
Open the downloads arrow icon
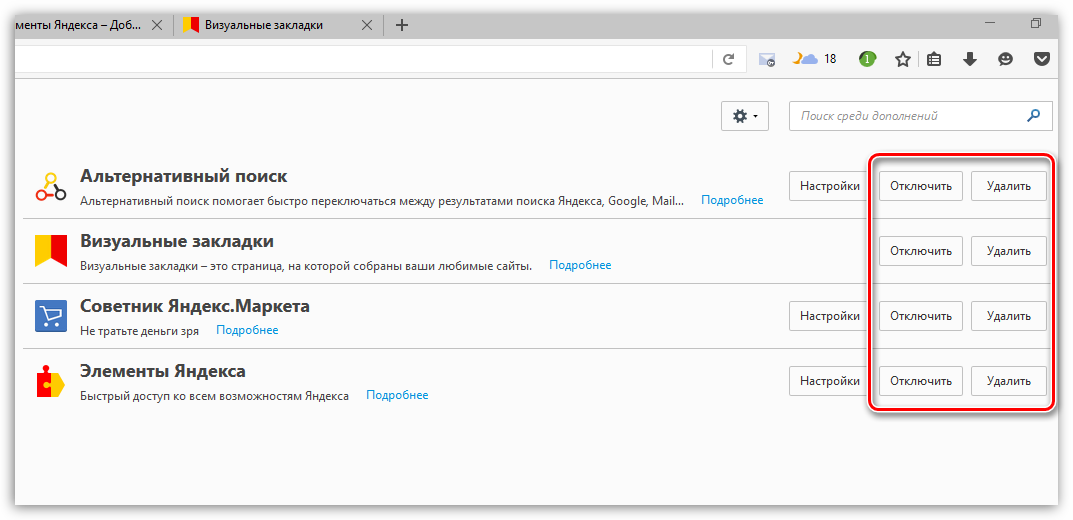click(969, 60)
